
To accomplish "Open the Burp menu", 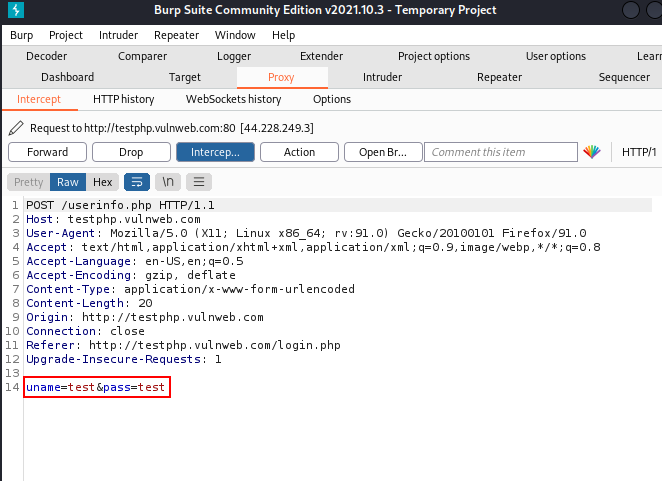I will 22,35.
